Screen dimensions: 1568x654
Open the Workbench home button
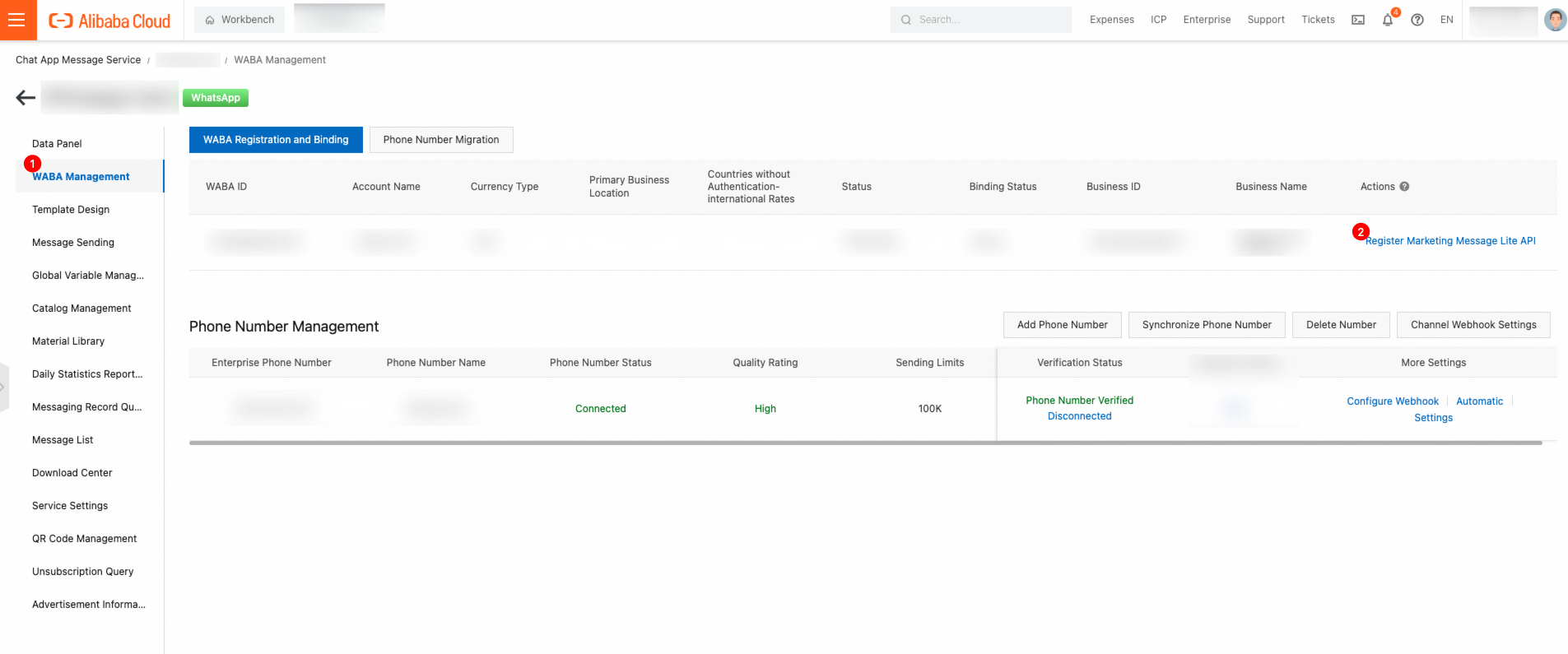(x=240, y=20)
